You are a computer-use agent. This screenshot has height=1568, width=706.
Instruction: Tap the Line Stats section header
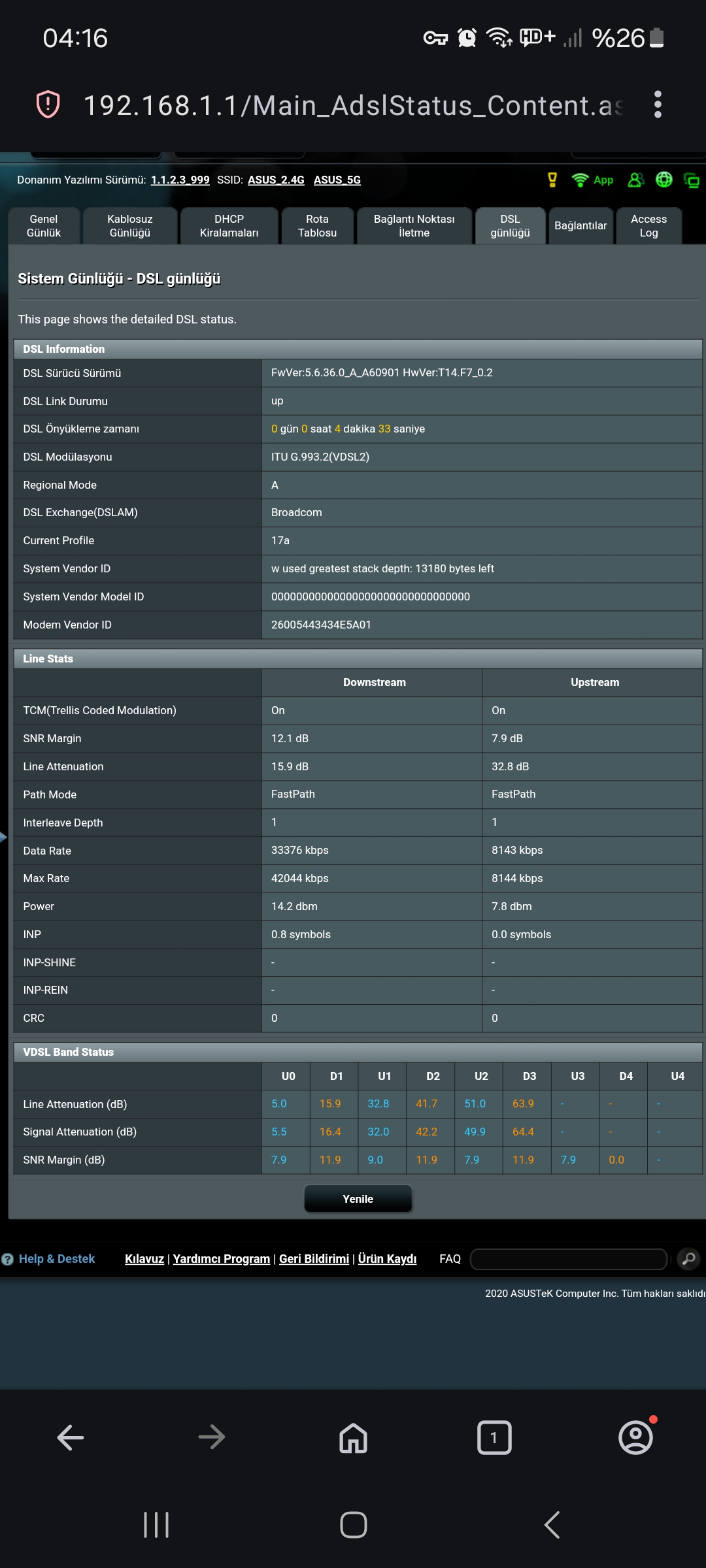tap(358, 659)
